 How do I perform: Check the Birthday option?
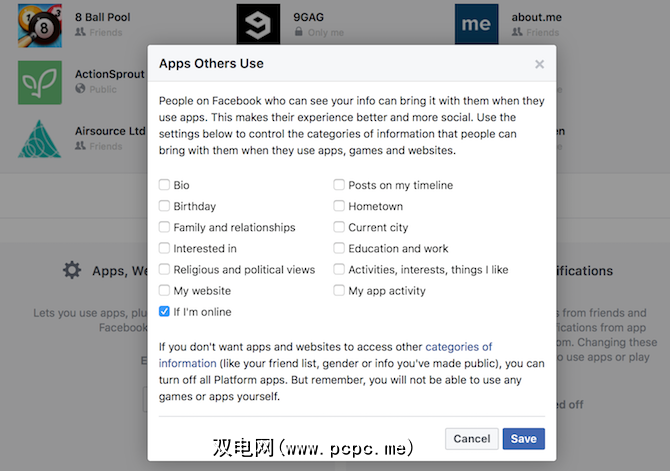pos(164,206)
